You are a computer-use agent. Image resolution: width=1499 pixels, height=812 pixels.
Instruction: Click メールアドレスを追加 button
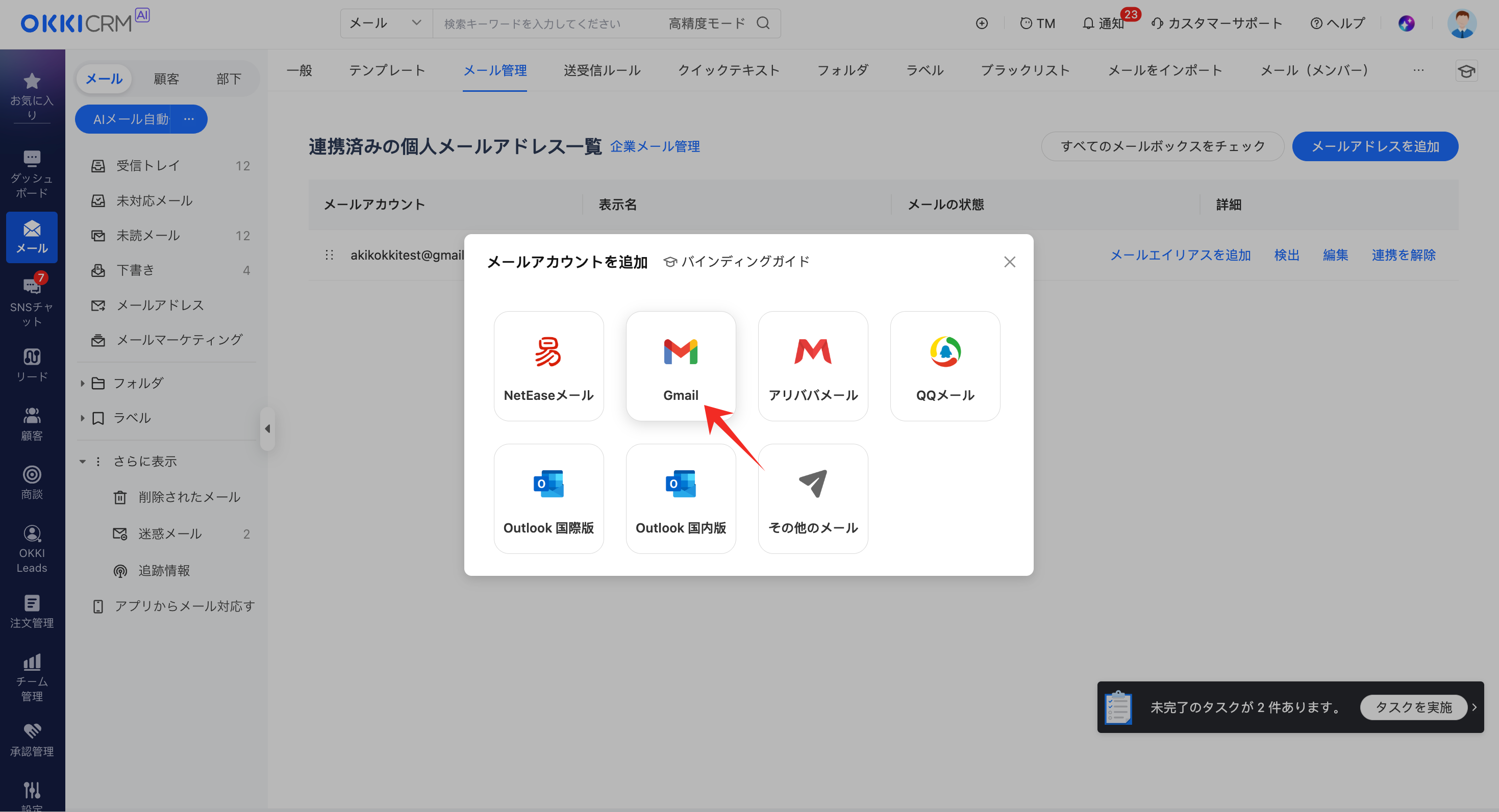pyautogui.click(x=1375, y=146)
